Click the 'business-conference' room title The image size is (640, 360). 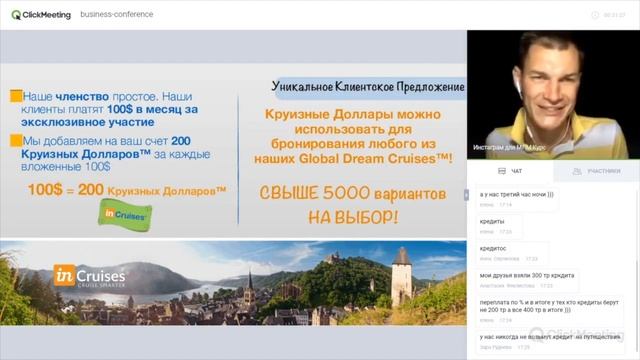tap(117, 14)
